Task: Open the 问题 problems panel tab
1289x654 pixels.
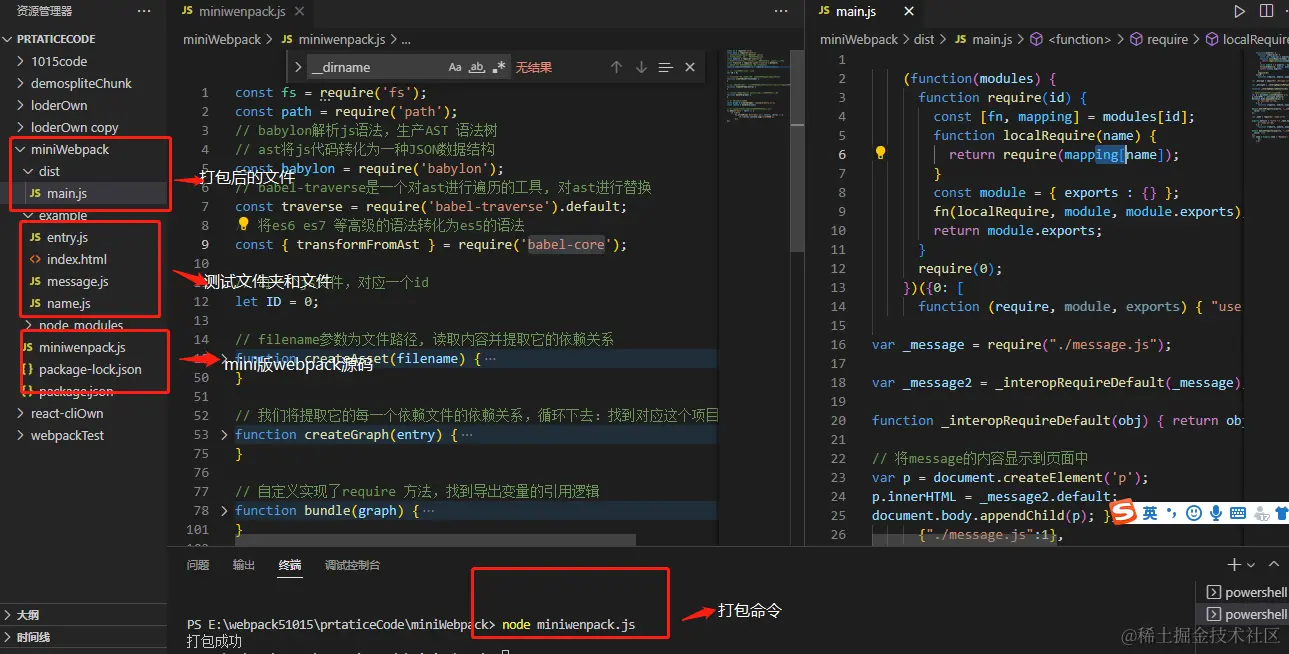Action: [x=198, y=565]
